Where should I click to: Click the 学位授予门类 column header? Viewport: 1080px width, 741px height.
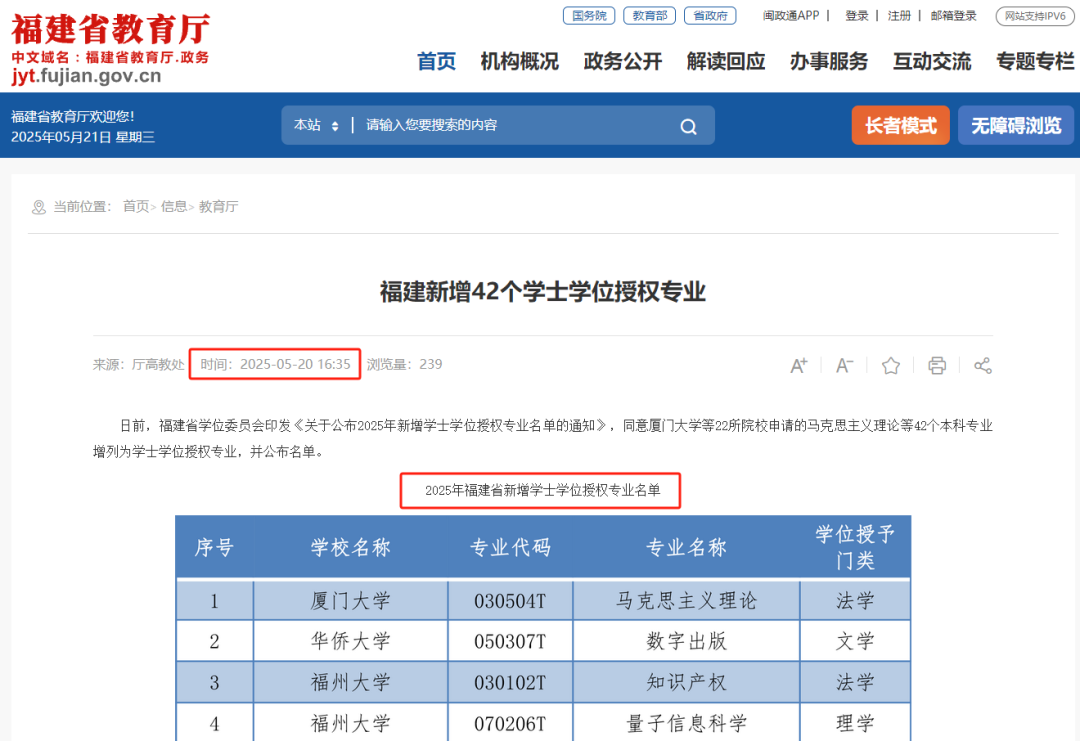click(855, 547)
